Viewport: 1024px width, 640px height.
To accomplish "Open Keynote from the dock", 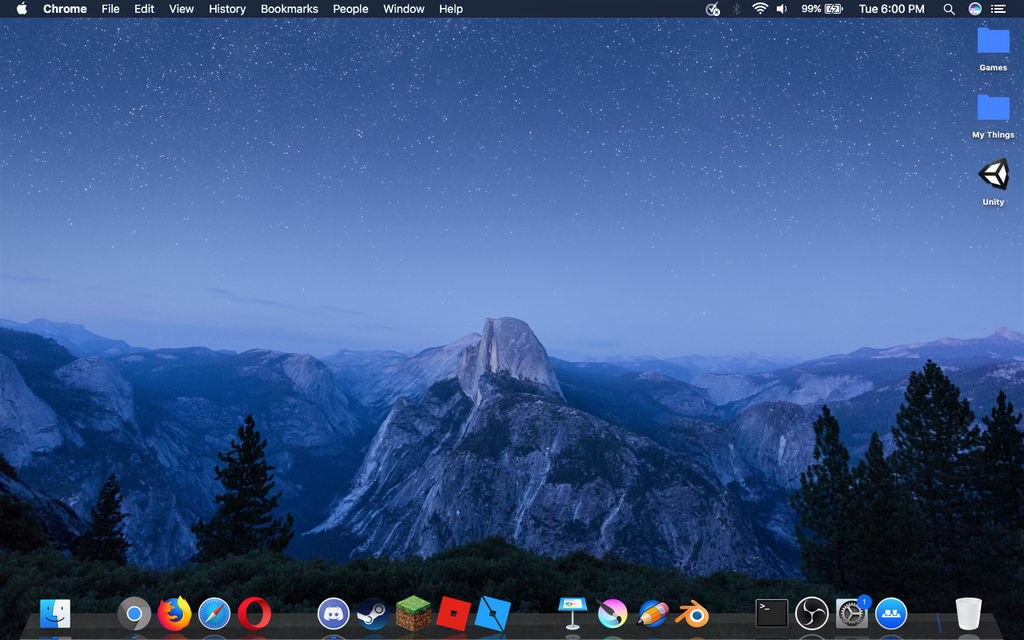I will (x=572, y=613).
